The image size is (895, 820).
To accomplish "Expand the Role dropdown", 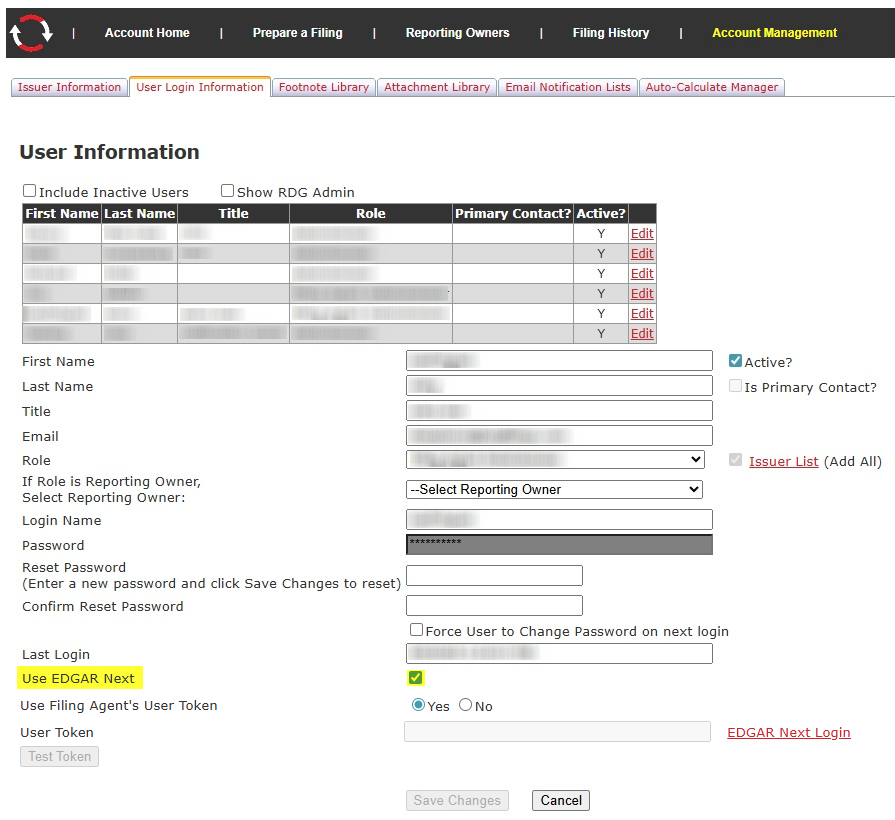I will tap(555, 460).
